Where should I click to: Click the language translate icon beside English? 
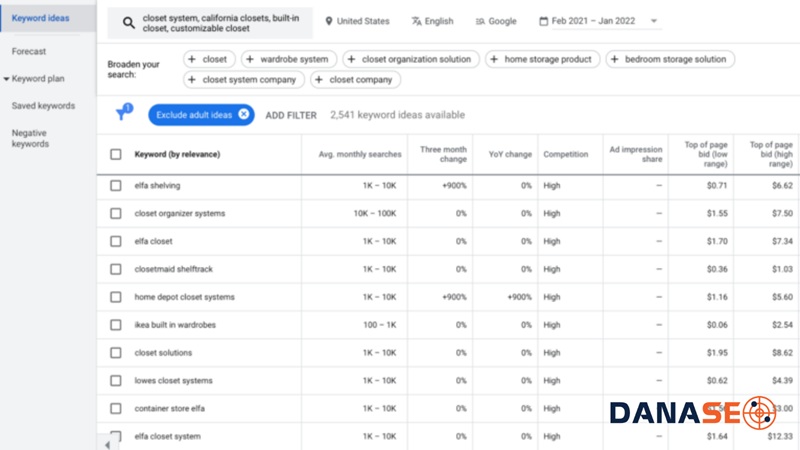click(416, 21)
